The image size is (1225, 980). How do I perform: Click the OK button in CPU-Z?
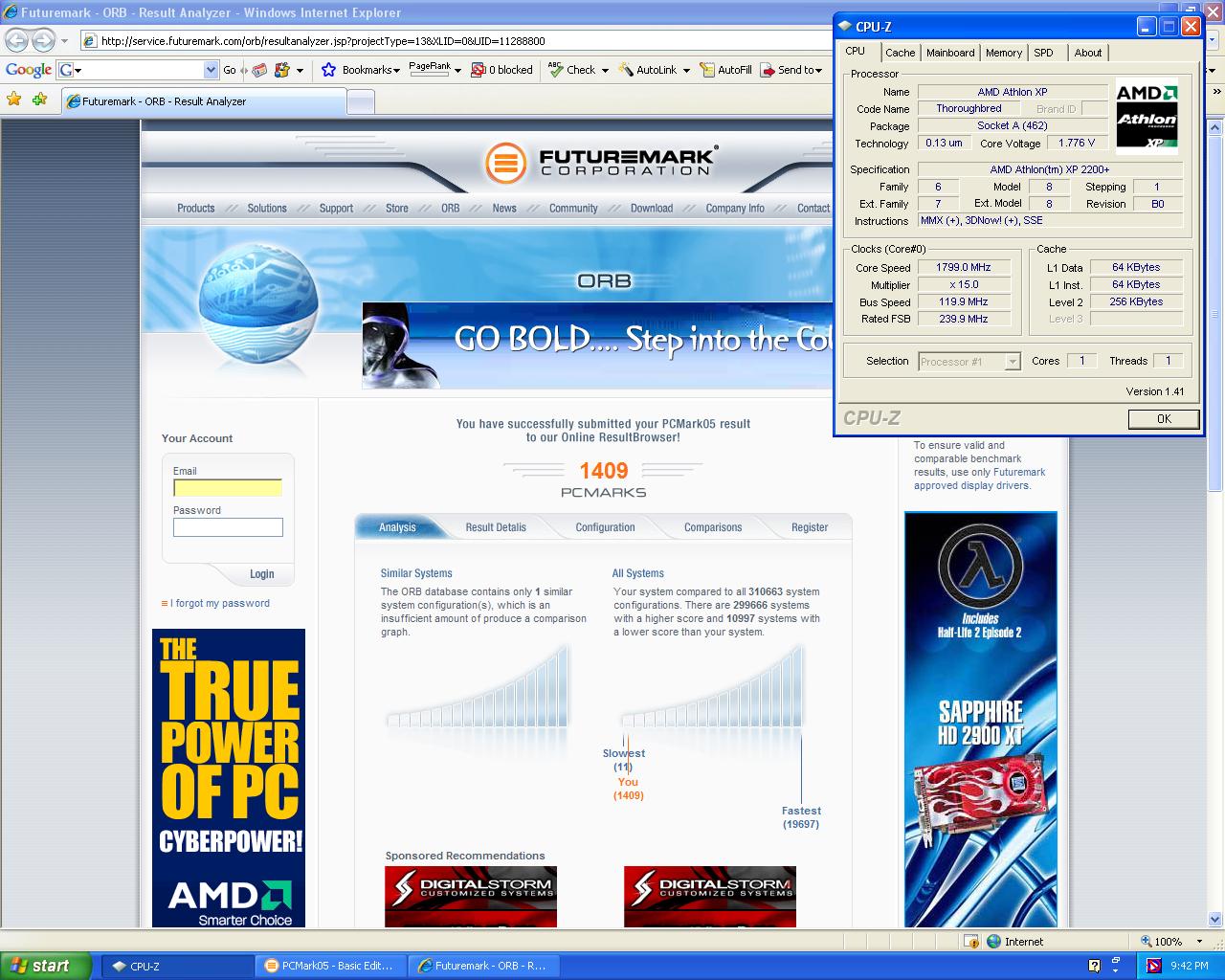(1164, 418)
